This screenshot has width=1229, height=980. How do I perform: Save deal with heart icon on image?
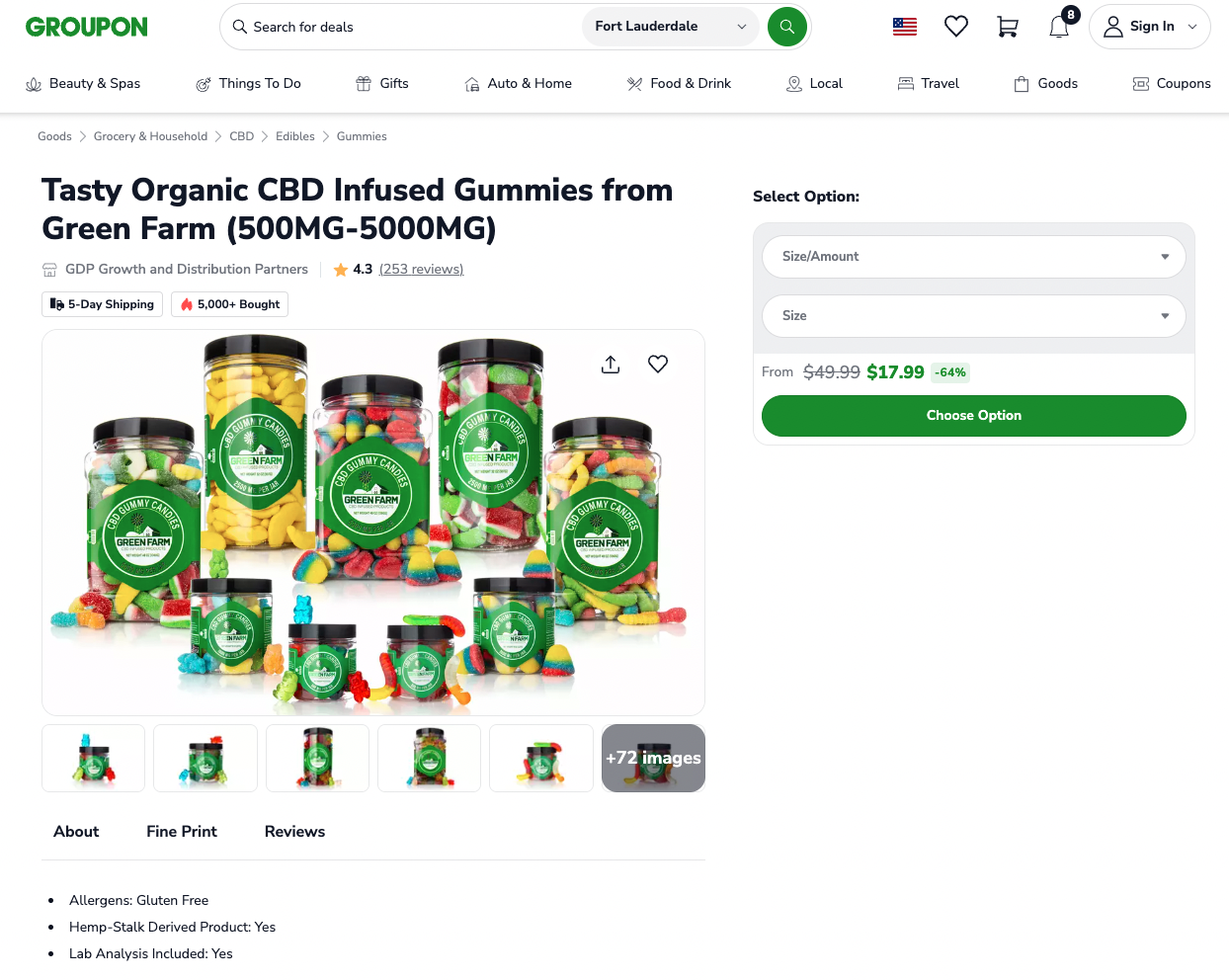[x=658, y=365]
